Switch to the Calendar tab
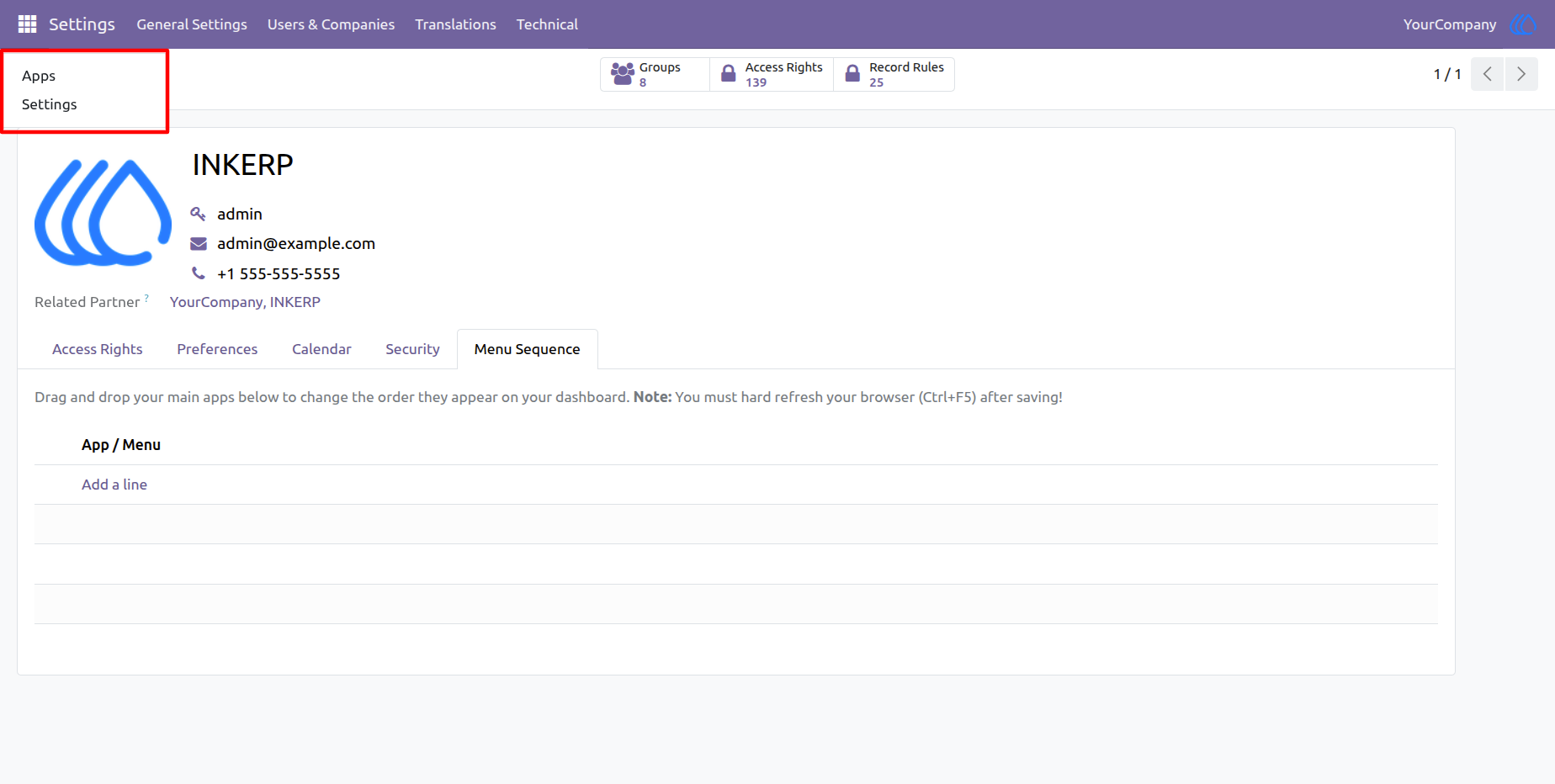 click(x=321, y=349)
